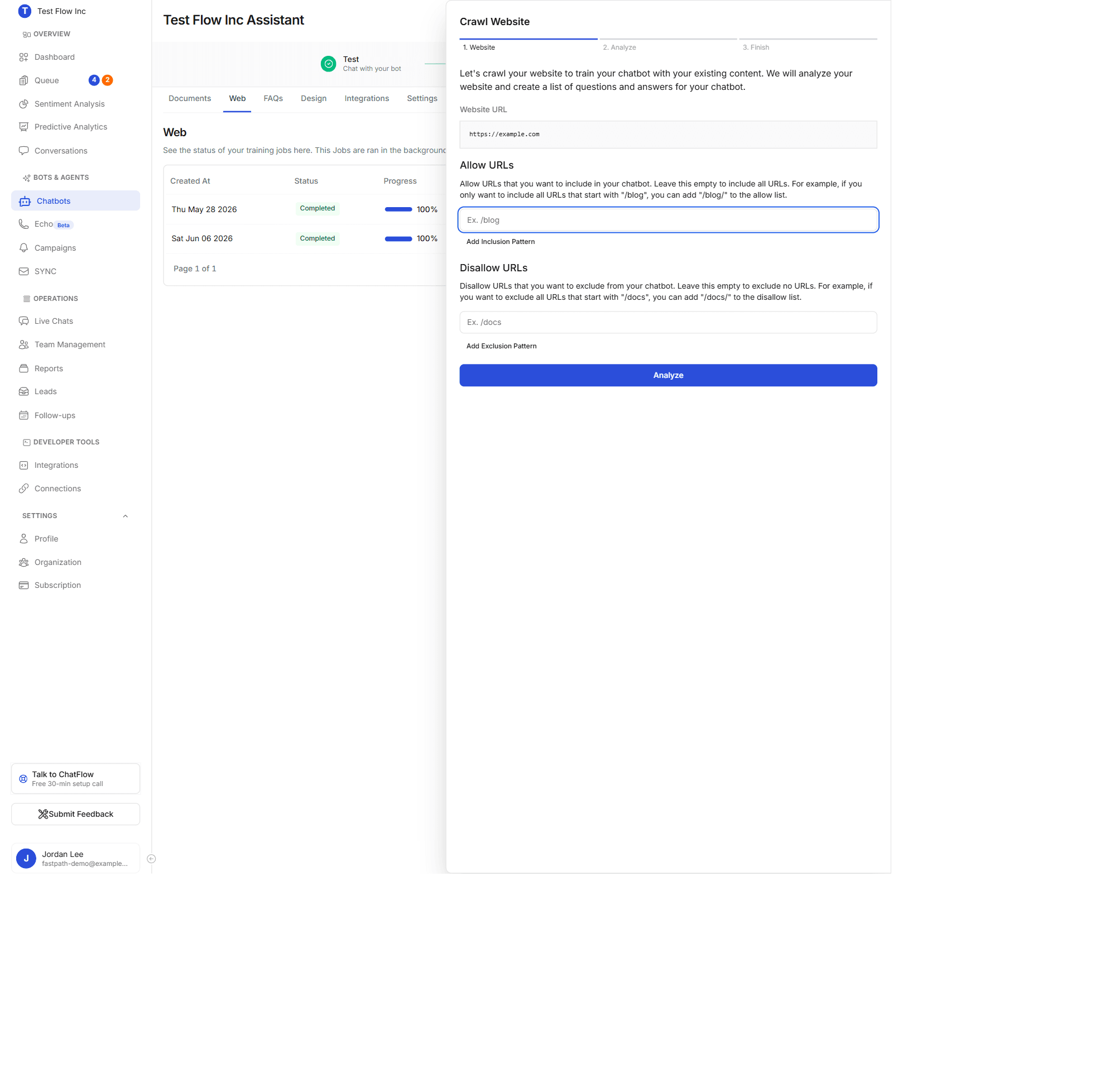Click the Team Management people icon
Screen dimensions: 1114x1092
tap(23, 344)
